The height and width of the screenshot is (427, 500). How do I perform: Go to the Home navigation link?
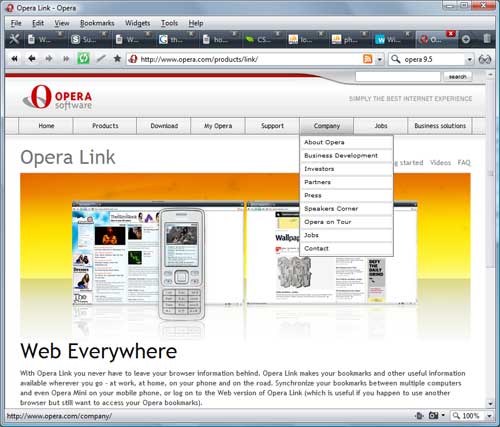point(46,126)
